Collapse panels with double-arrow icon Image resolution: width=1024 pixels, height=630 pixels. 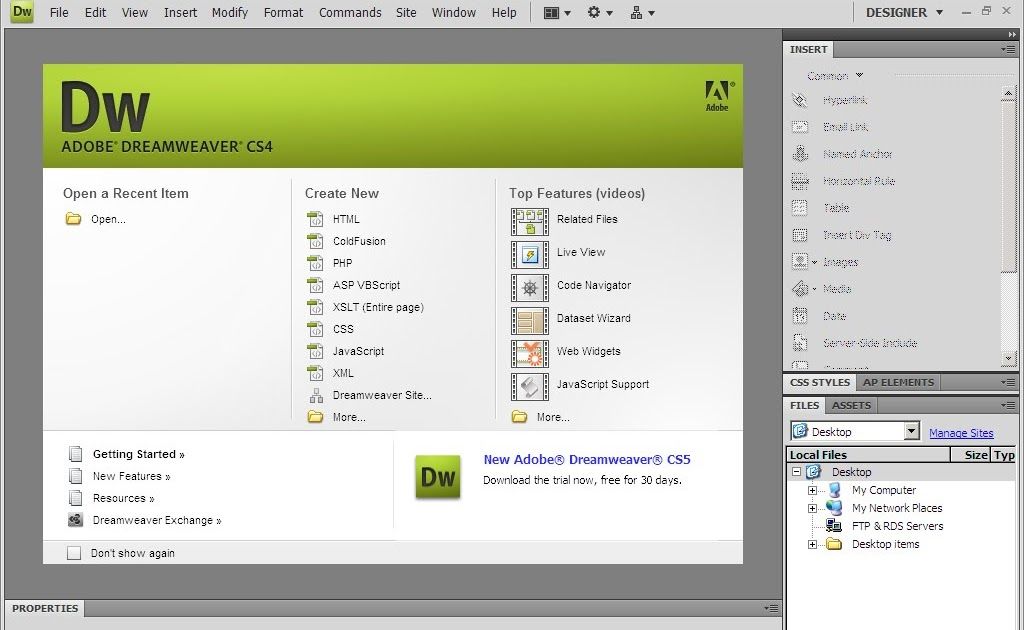(x=1012, y=35)
